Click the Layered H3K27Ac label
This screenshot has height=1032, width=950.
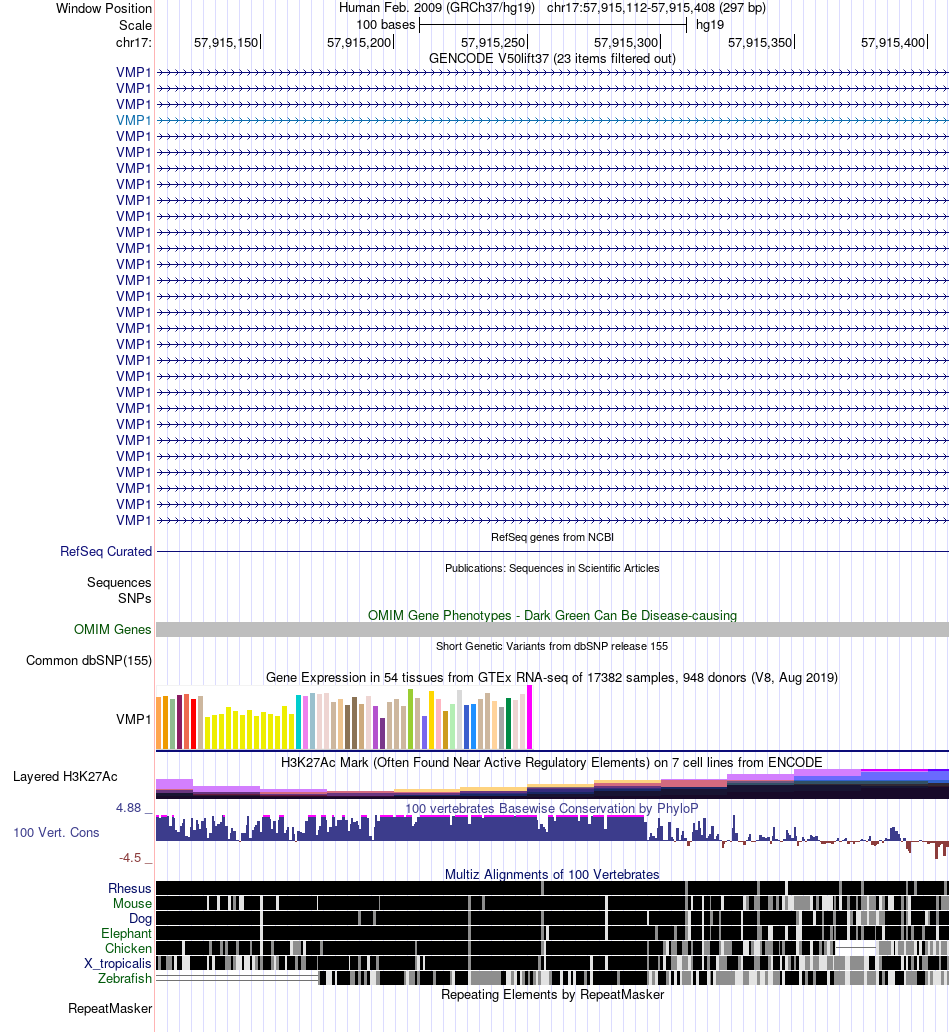65,777
